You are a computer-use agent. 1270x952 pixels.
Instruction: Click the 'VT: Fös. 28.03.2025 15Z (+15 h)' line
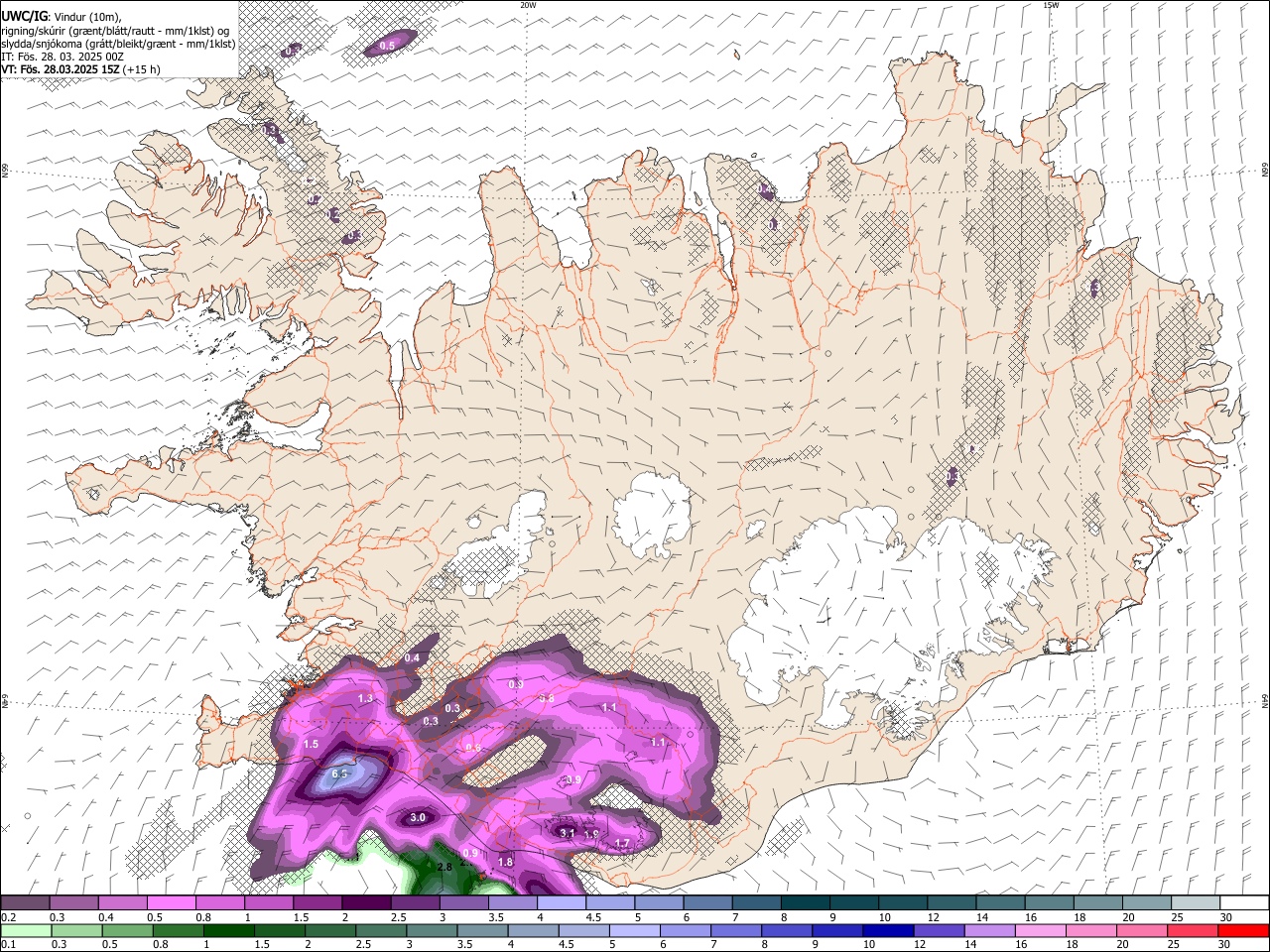pos(80,69)
